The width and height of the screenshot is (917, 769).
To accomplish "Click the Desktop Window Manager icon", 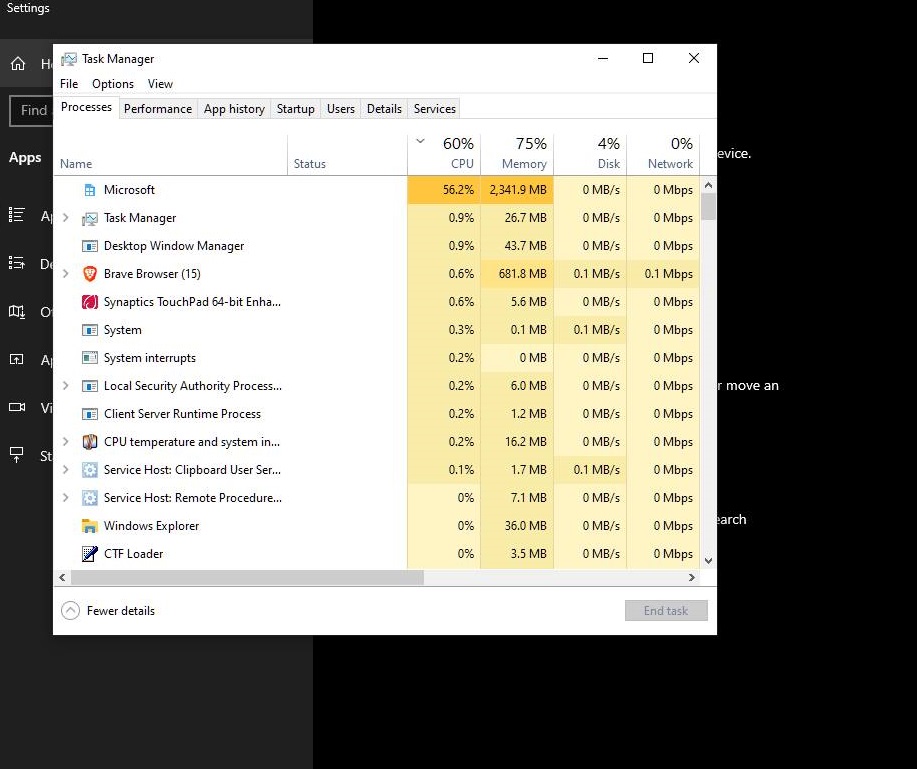I will click(89, 245).
